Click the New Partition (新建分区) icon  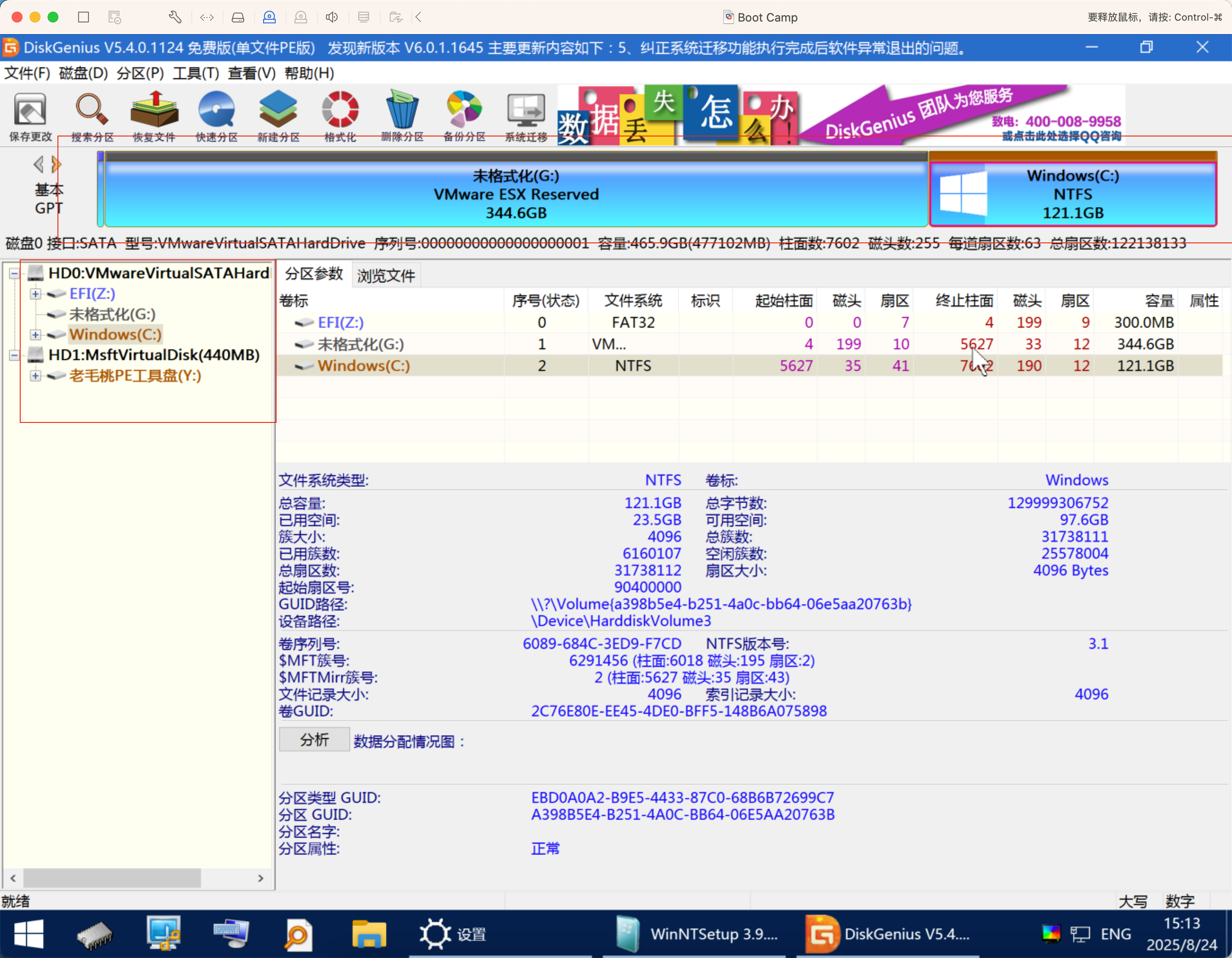[278, 116]
